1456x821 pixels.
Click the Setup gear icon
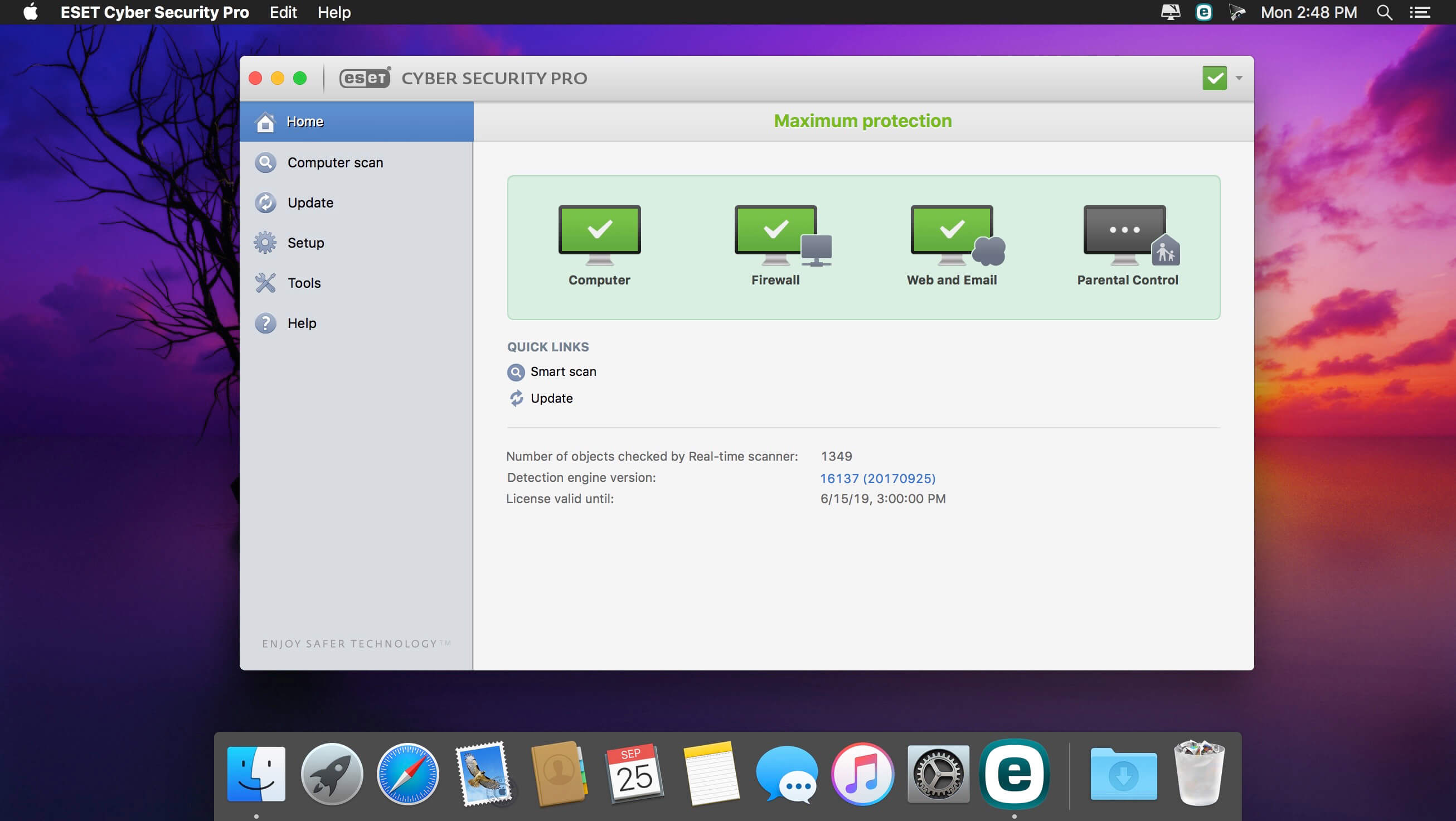click(265, 243)
